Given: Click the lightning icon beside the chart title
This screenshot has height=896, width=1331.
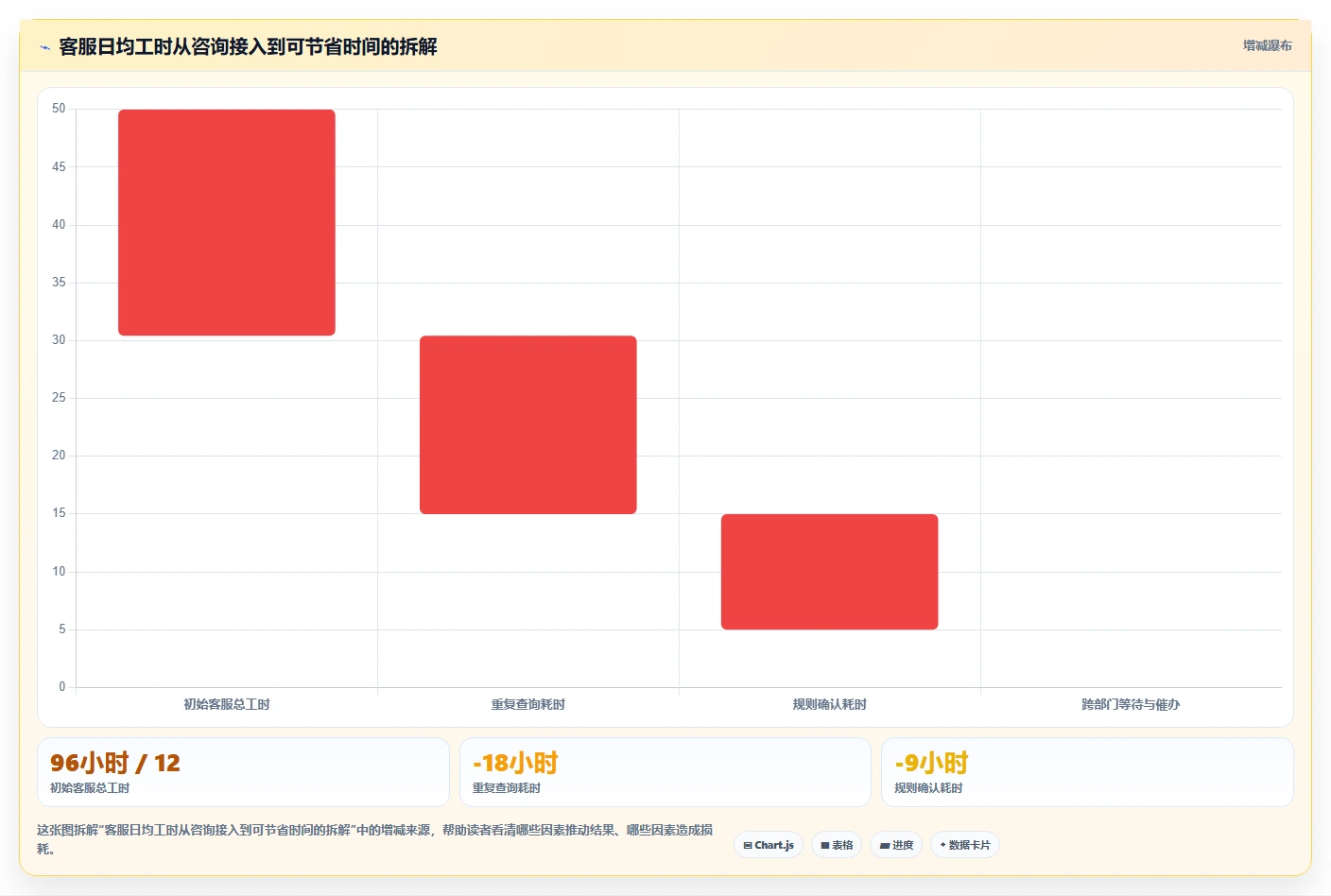Looking at the screenshot, I should pyautogui.click(x=44, y=47).
